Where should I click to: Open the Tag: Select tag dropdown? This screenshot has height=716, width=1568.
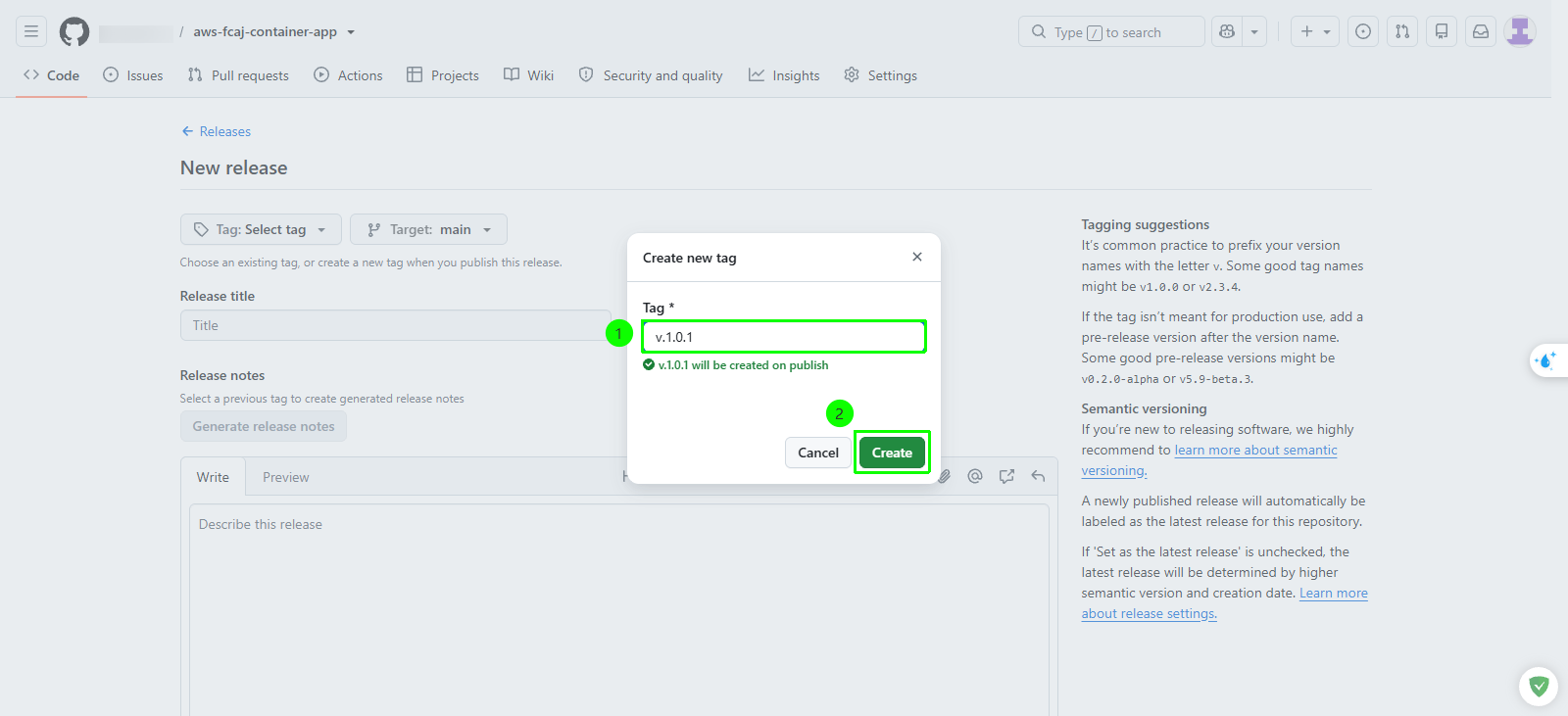(261, 229)
